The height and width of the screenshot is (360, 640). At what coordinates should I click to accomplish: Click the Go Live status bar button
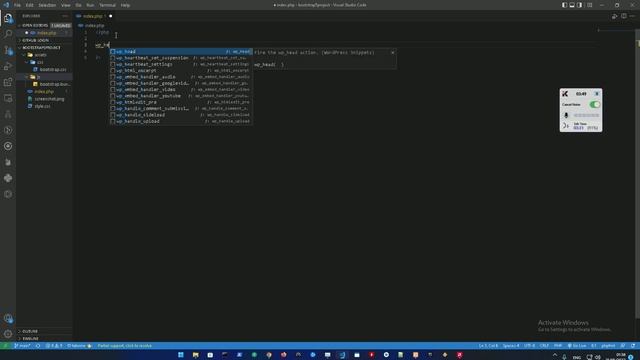(577, 346)
